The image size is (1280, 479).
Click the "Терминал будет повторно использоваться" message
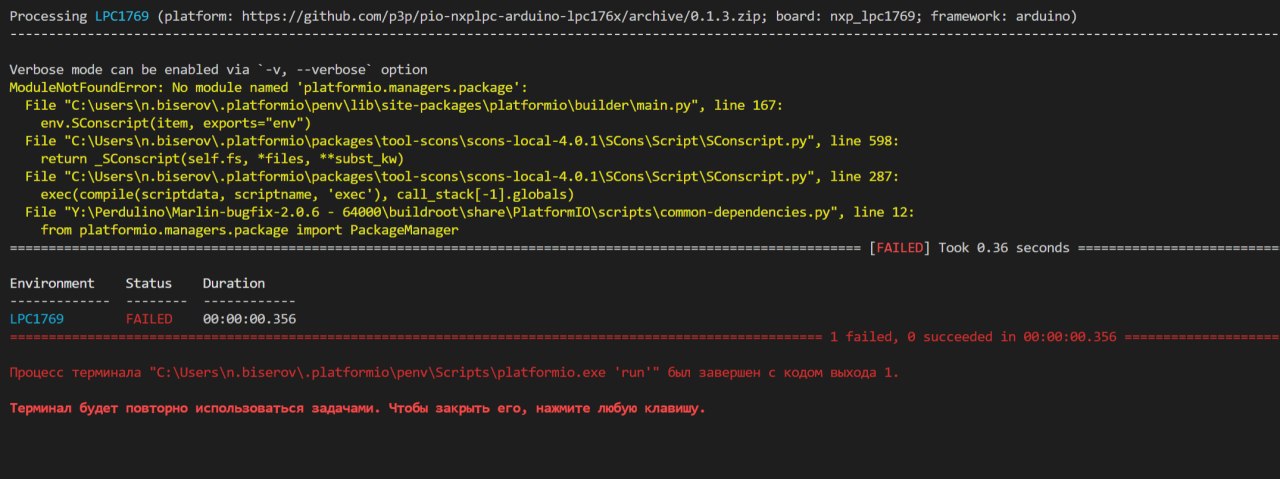pyautogui.click(x=357, y=408)
